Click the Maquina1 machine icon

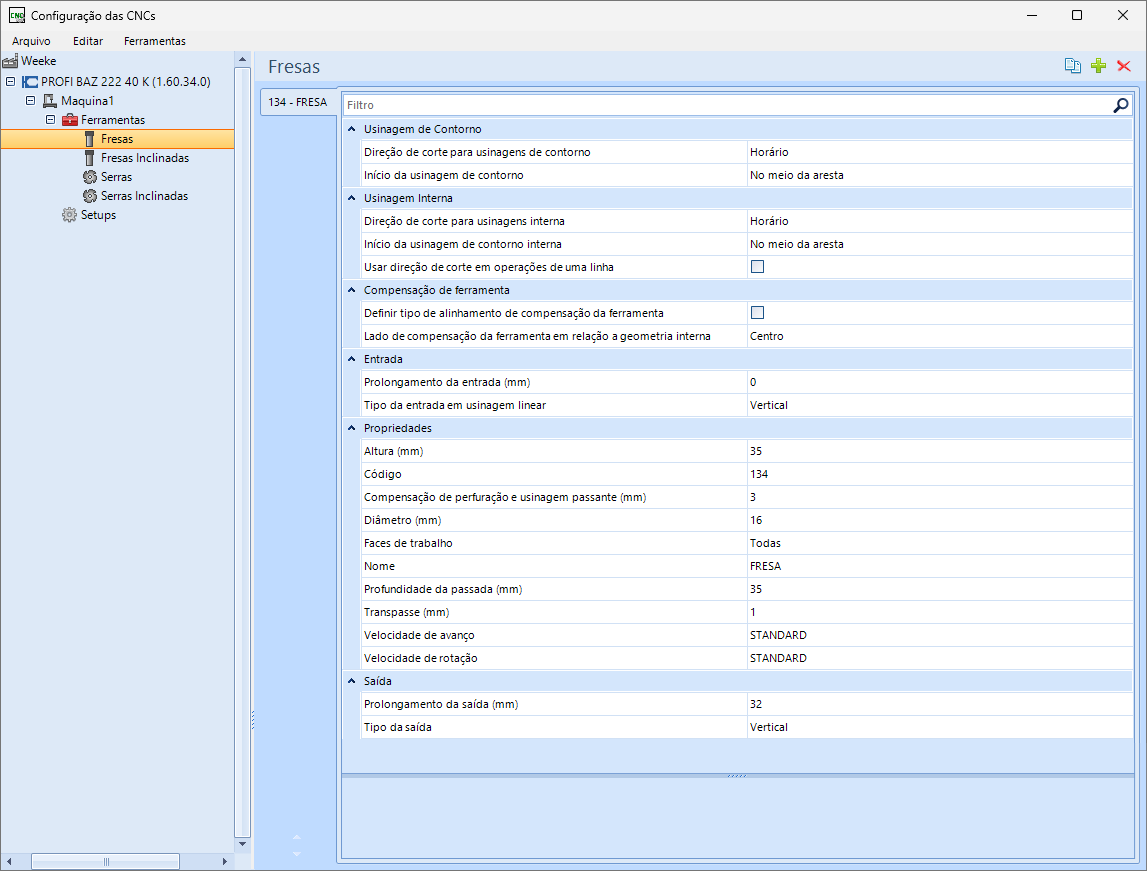(x=50, y=101)
